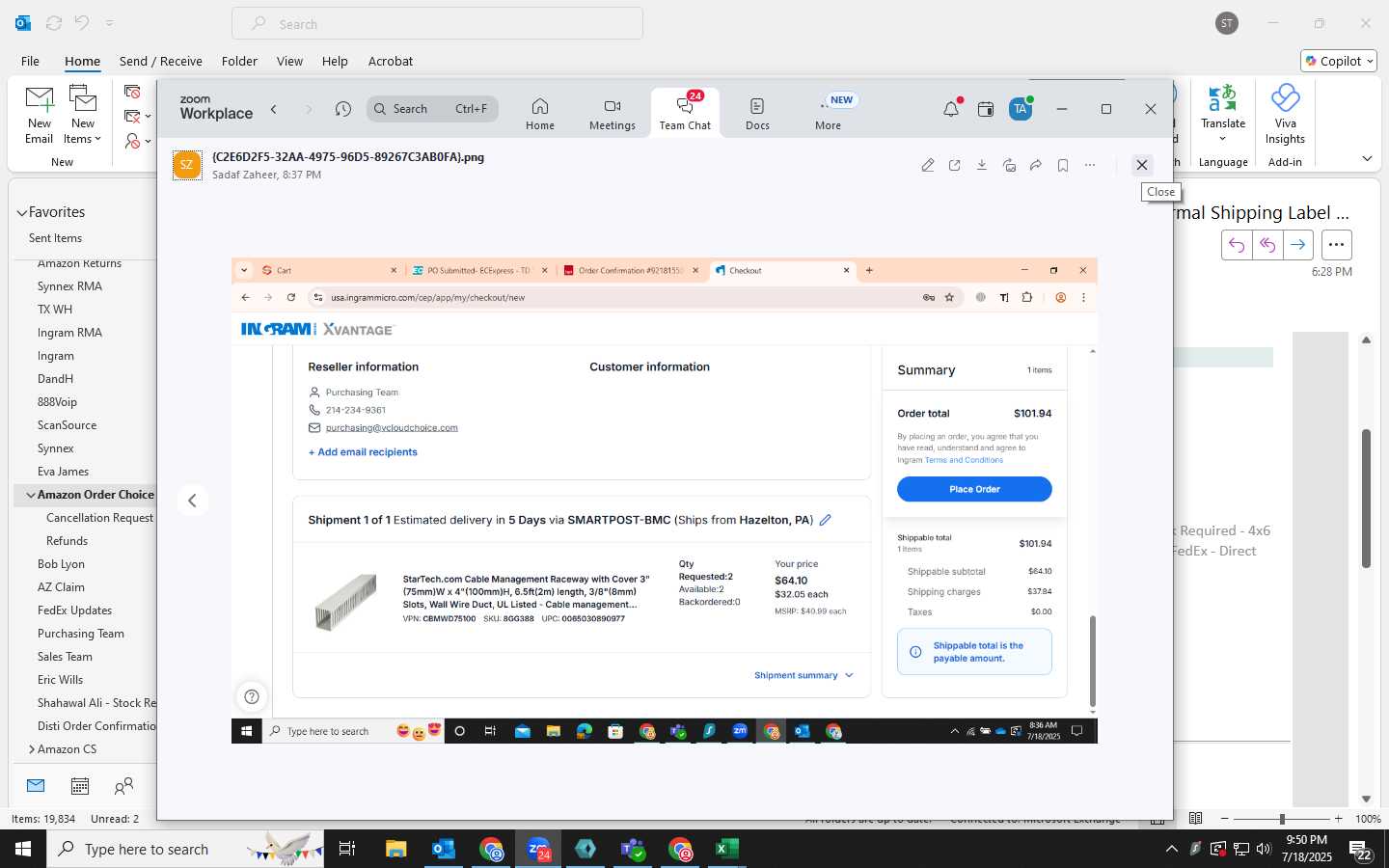Switch to Outlook Calendar view icon

pyautogui.click(x=80, y=786)
